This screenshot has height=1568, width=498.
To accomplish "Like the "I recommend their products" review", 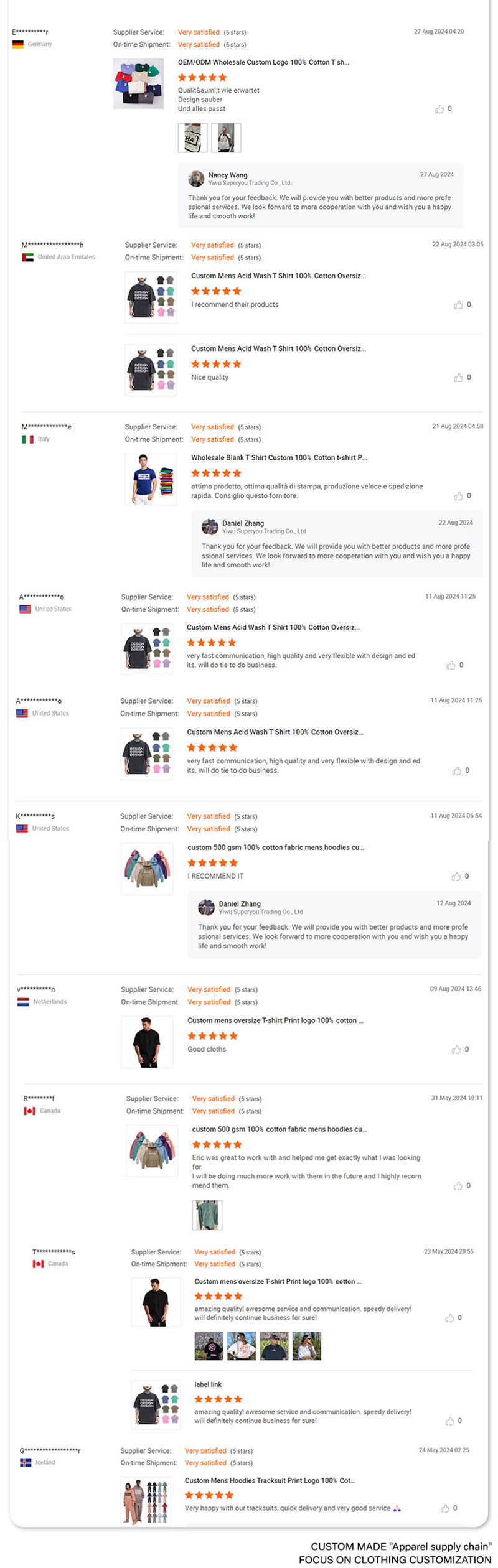I will (458, 305).
